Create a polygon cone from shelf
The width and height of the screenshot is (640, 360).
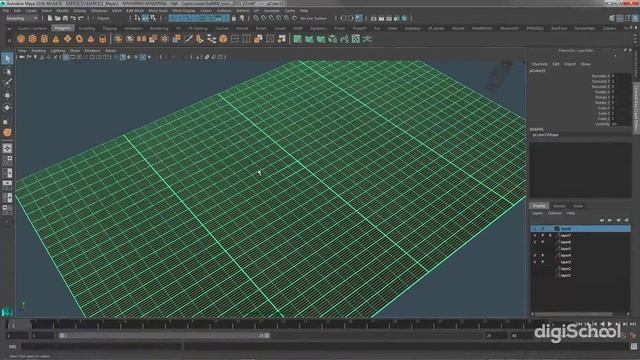[x=56, y=39]
